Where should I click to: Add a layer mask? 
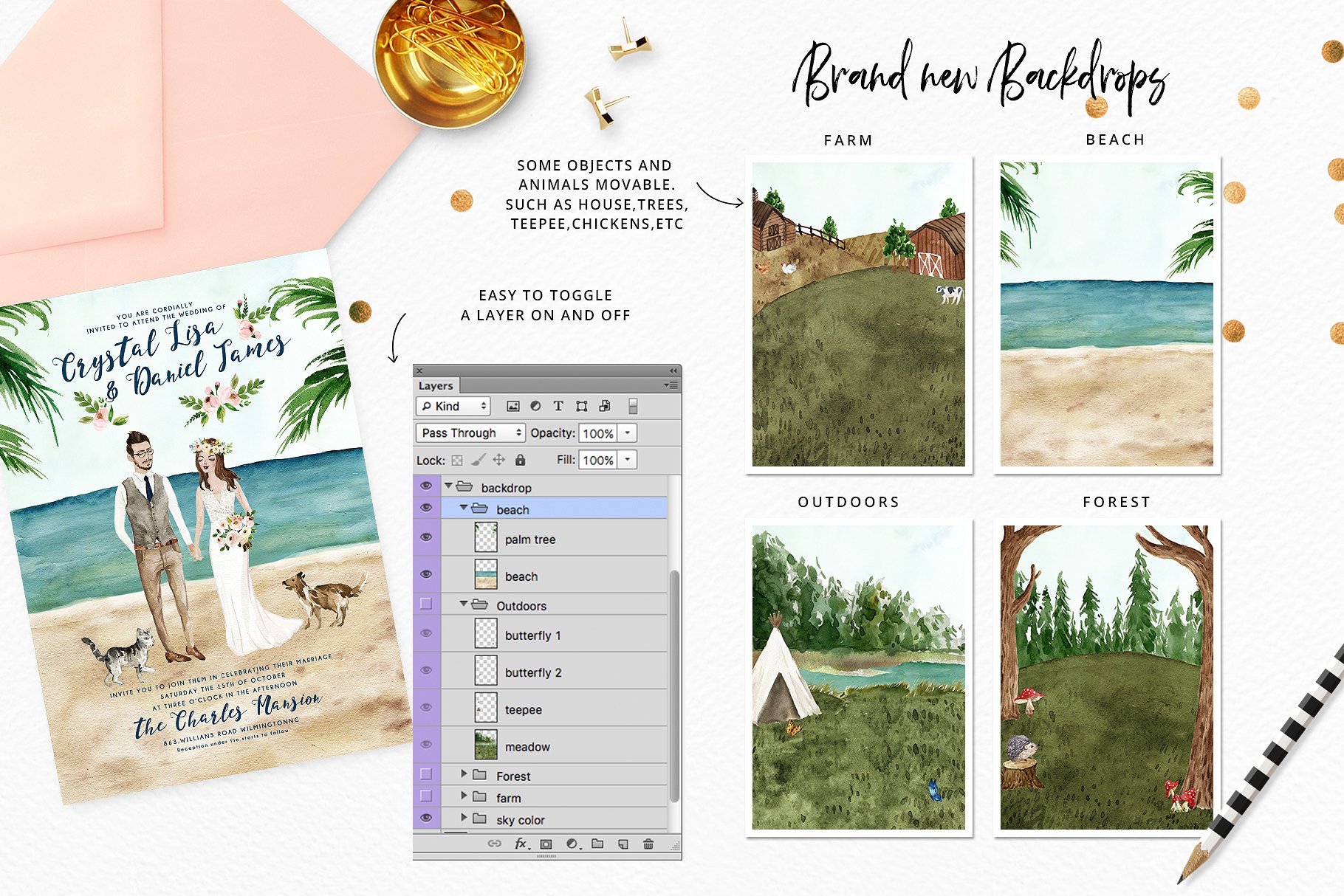point(546,844)
